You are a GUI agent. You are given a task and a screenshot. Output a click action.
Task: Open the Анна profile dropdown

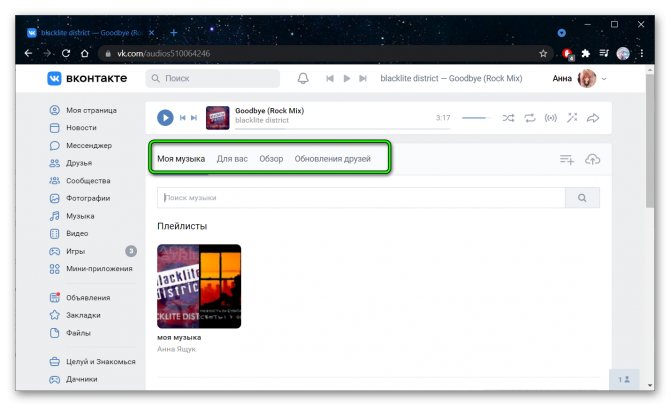(x=579, y=78)
